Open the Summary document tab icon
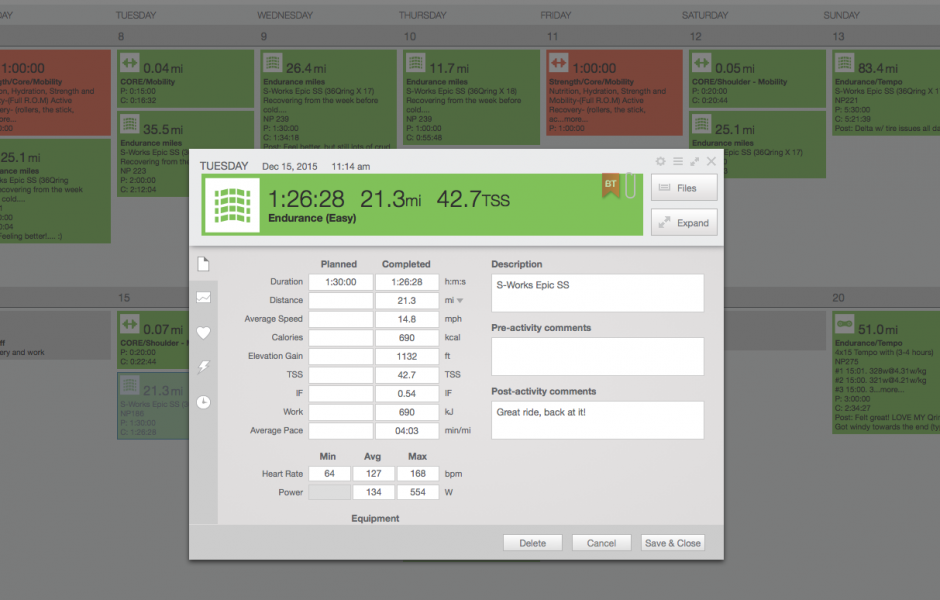This screenshot has width=940, height=600. [x=203, y=264]
